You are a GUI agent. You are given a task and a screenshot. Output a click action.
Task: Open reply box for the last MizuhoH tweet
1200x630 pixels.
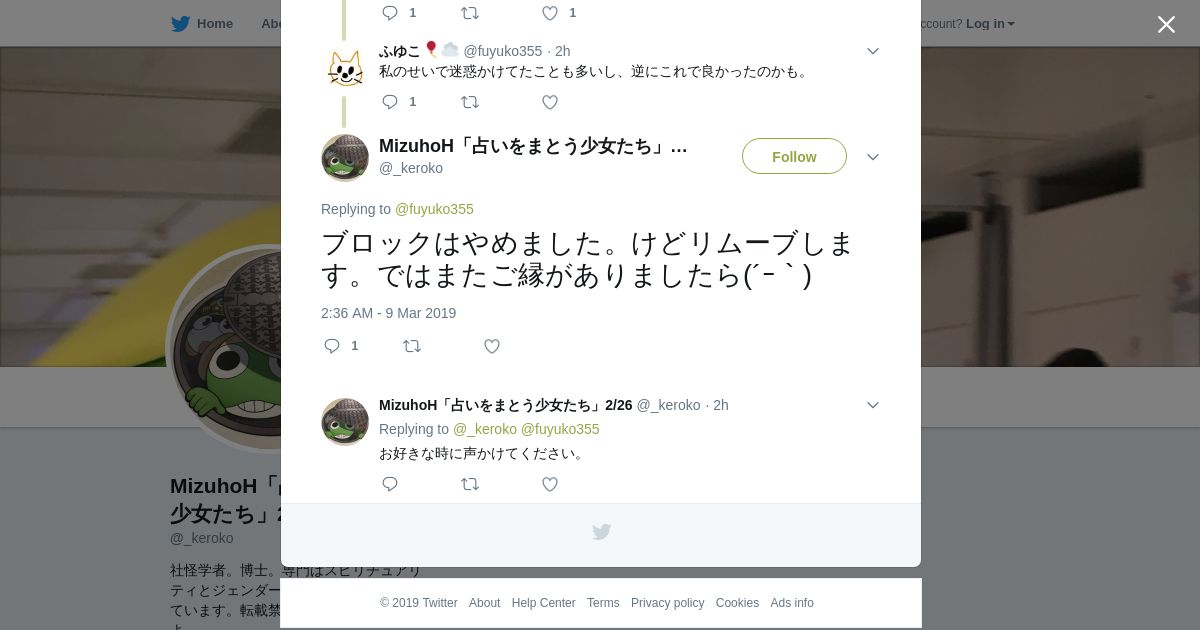[x=390, y=484]
